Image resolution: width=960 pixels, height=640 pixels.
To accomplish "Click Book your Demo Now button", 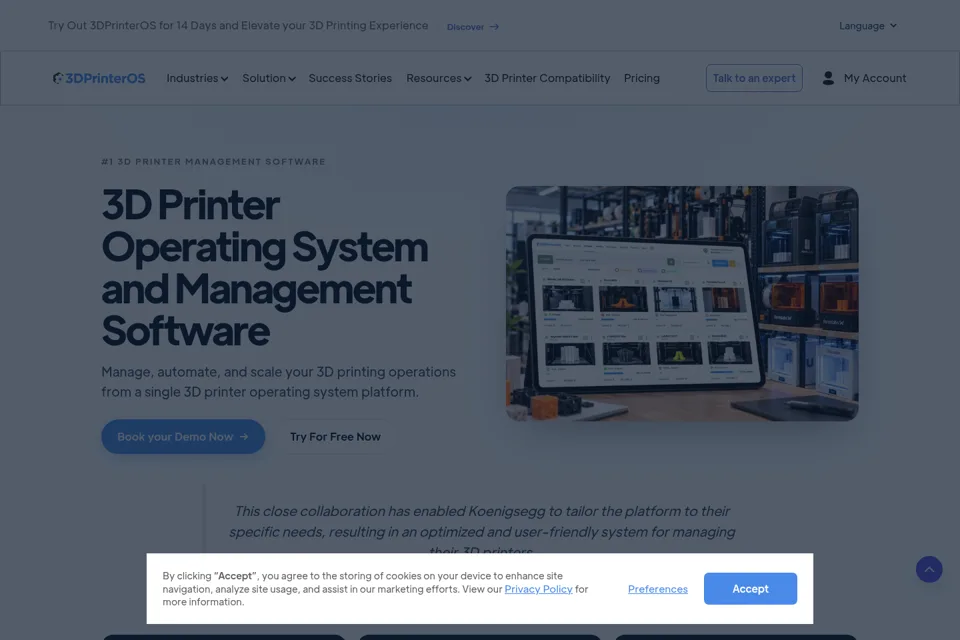I will pos(183,437).
